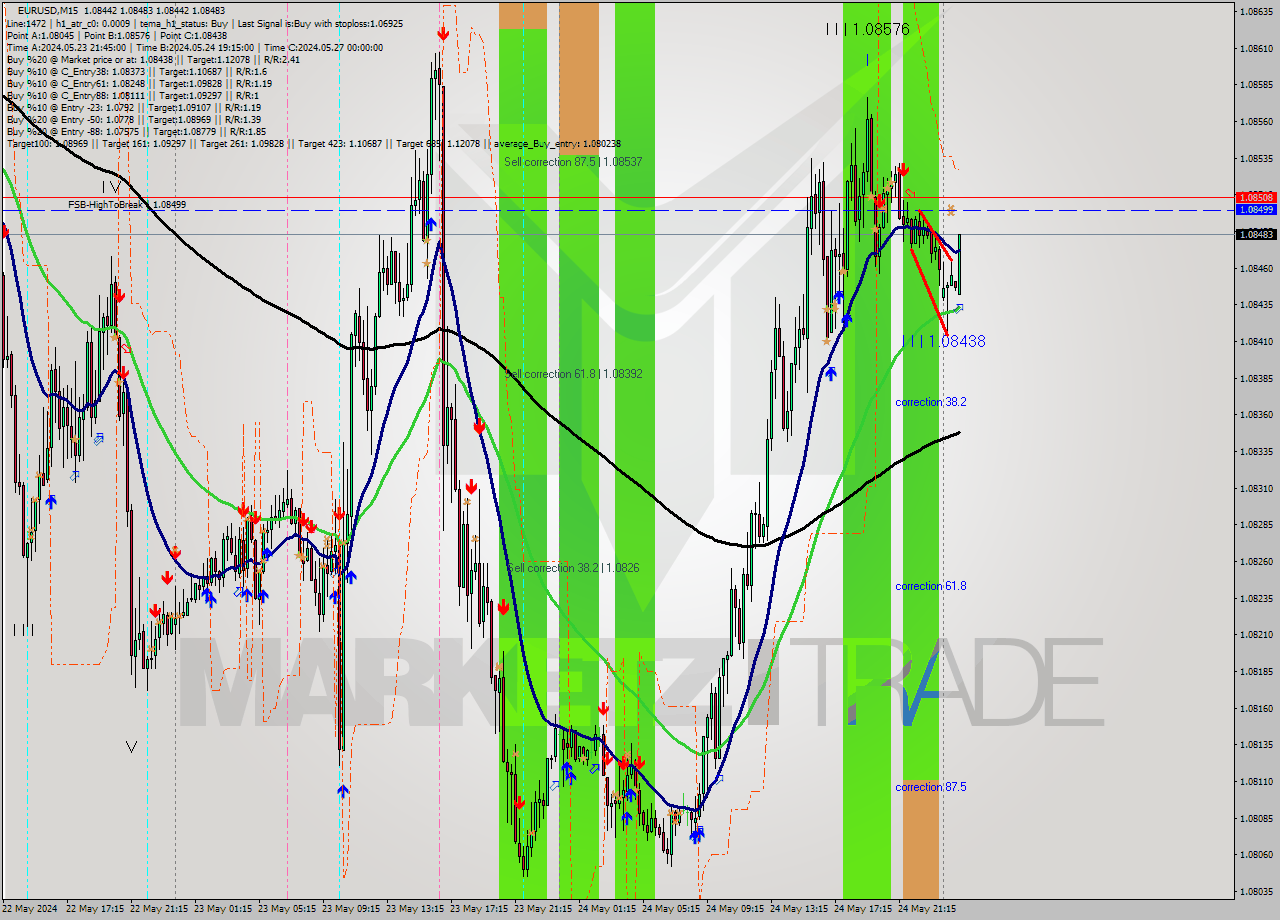Click the 1.08035 price scale value

pyautogui.click(x=1256, y=891)
